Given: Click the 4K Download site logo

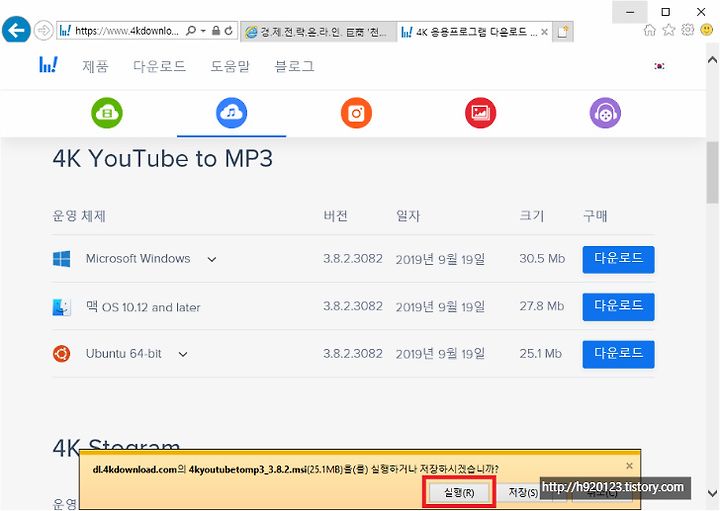Looking at the screenshot, I should 49,65.
